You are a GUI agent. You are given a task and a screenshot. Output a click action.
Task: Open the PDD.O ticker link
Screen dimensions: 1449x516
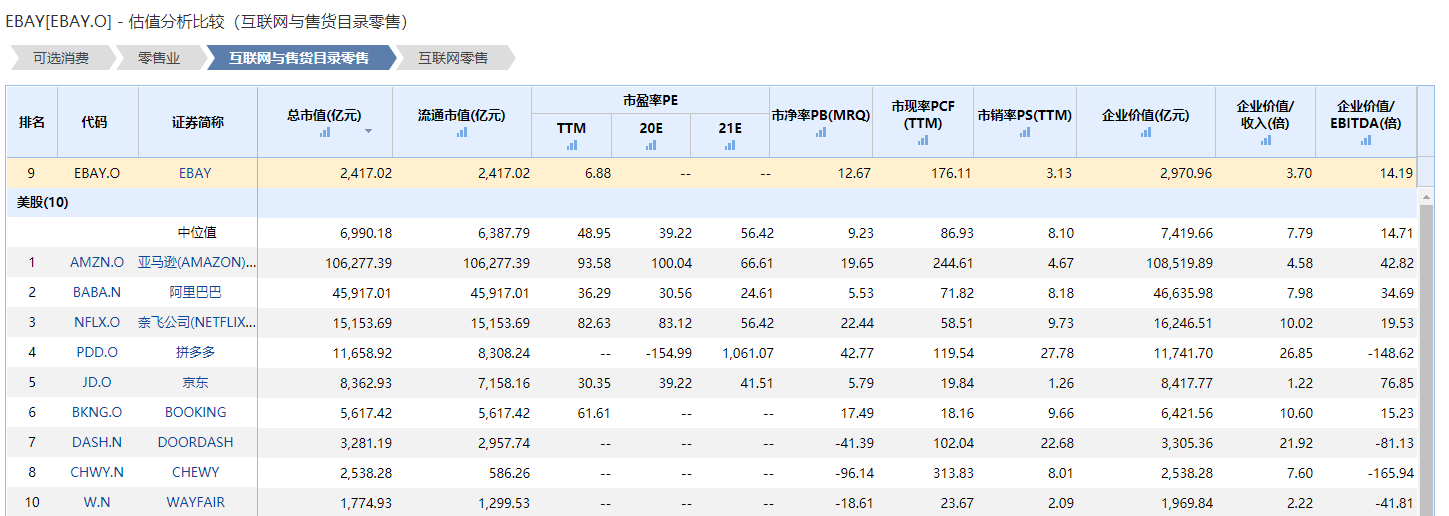pos(97,352)
